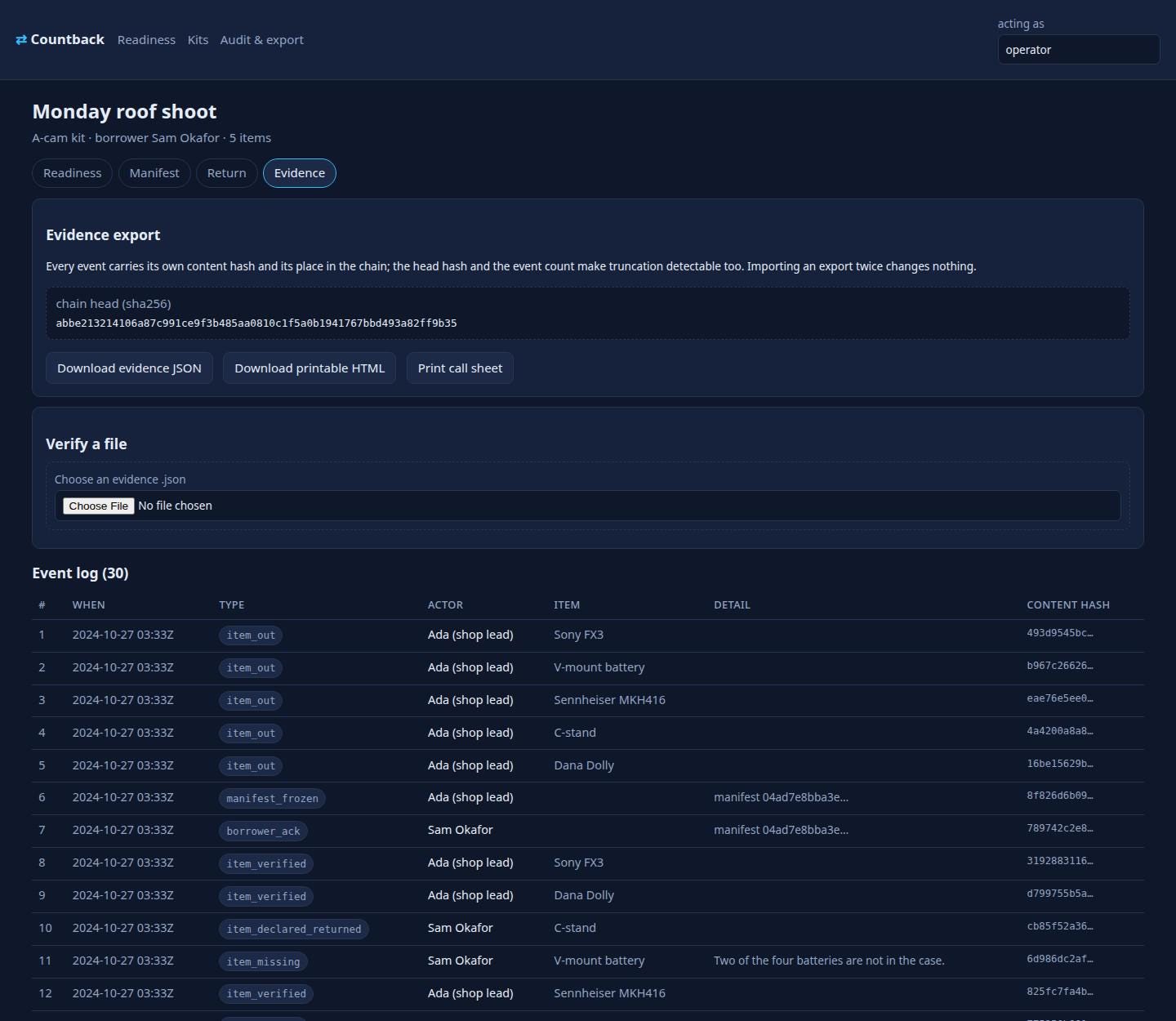Open Audit & export navigation link
1176x1021 pixels.
coord(261,40)
